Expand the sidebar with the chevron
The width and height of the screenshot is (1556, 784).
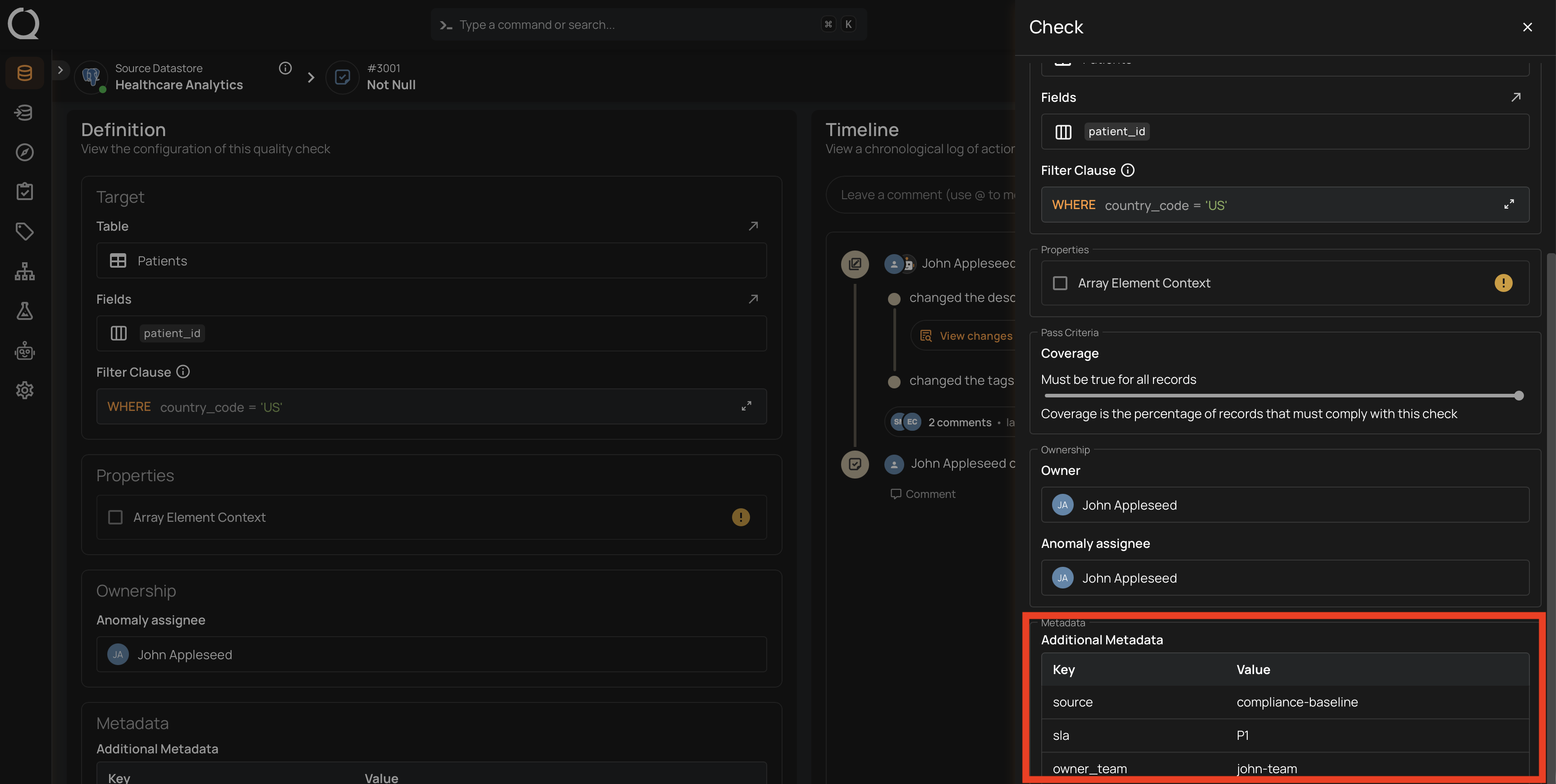coord(60,70)
